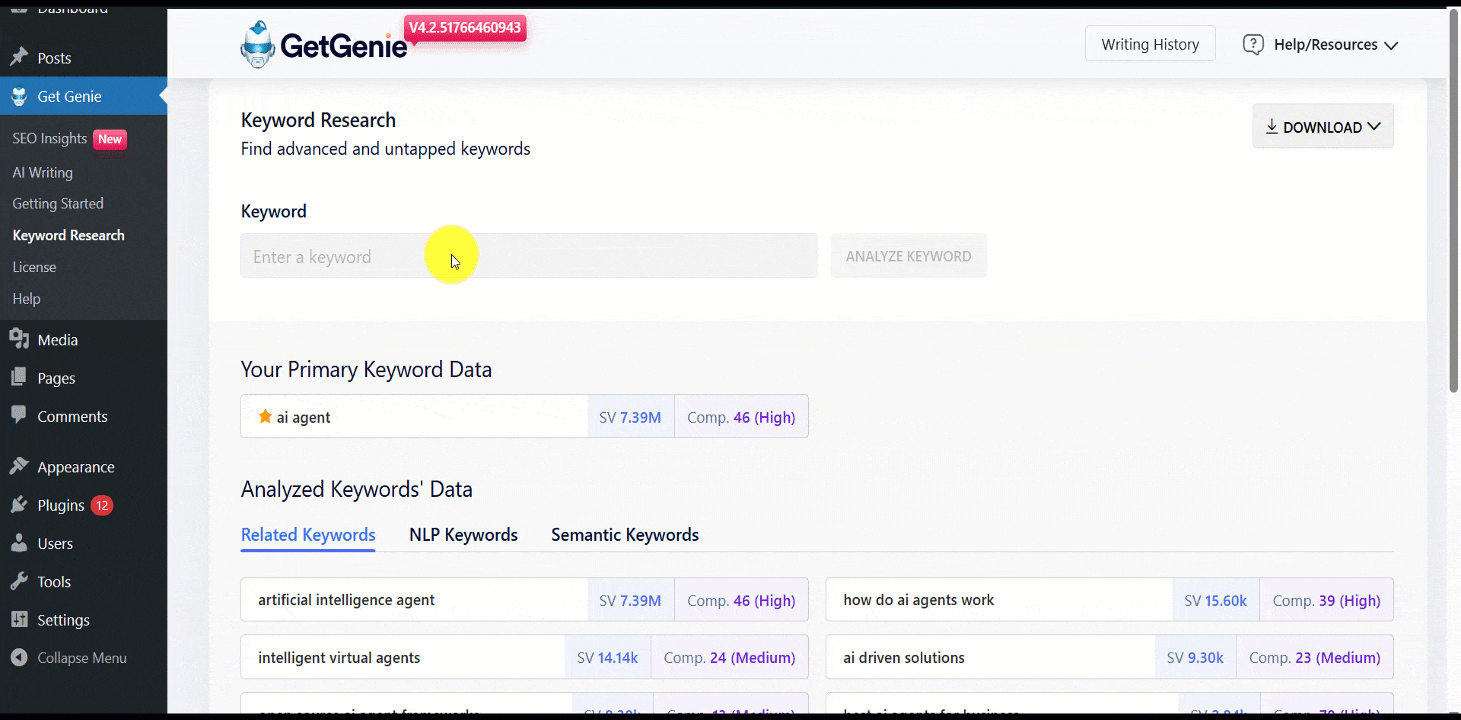Open the Media library sidebar icon

pos(20,339)
